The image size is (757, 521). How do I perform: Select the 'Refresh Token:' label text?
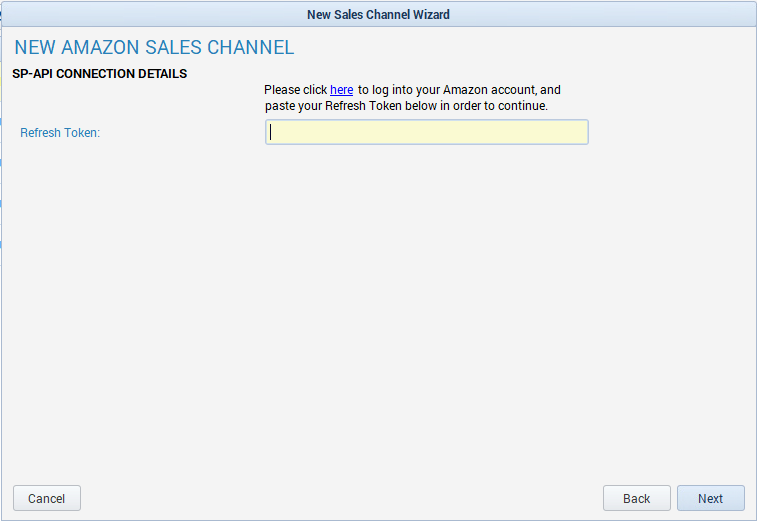[60, 133]
